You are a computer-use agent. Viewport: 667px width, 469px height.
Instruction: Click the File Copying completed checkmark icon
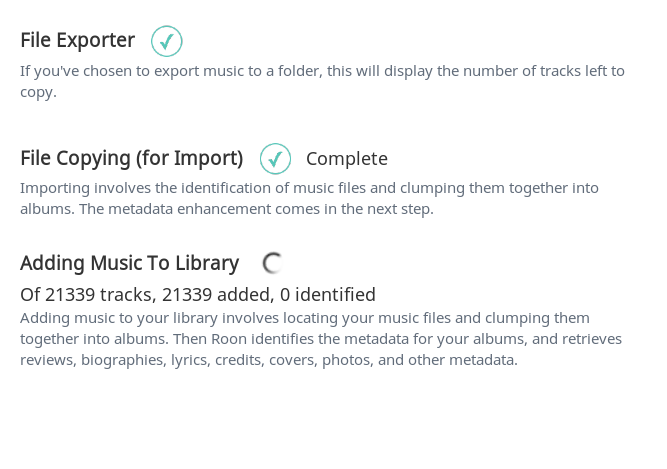coord(276,159)
